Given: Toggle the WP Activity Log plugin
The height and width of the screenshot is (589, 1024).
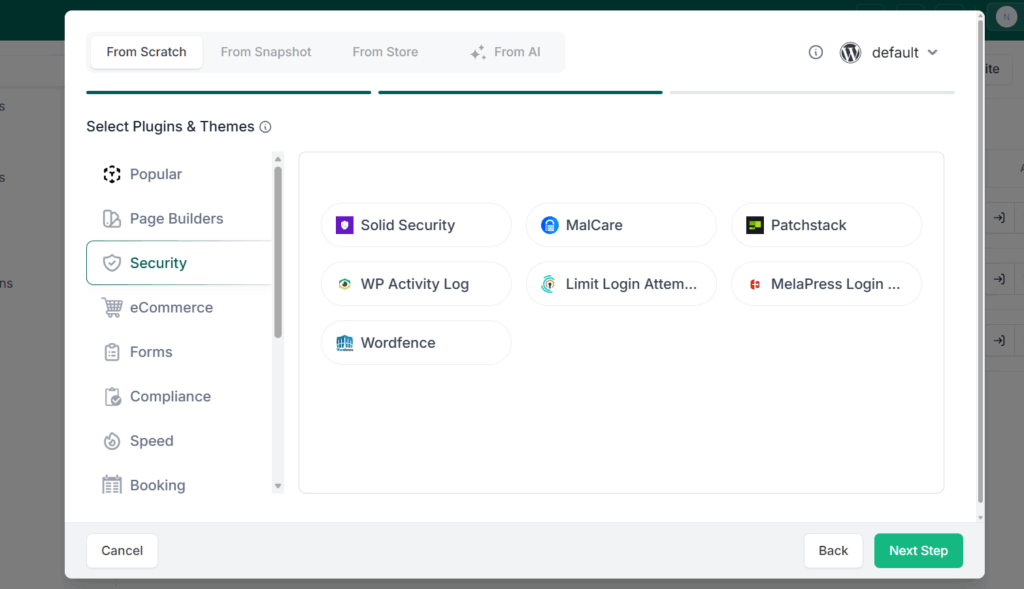Looking at the screenshot, I should [416, 284].
